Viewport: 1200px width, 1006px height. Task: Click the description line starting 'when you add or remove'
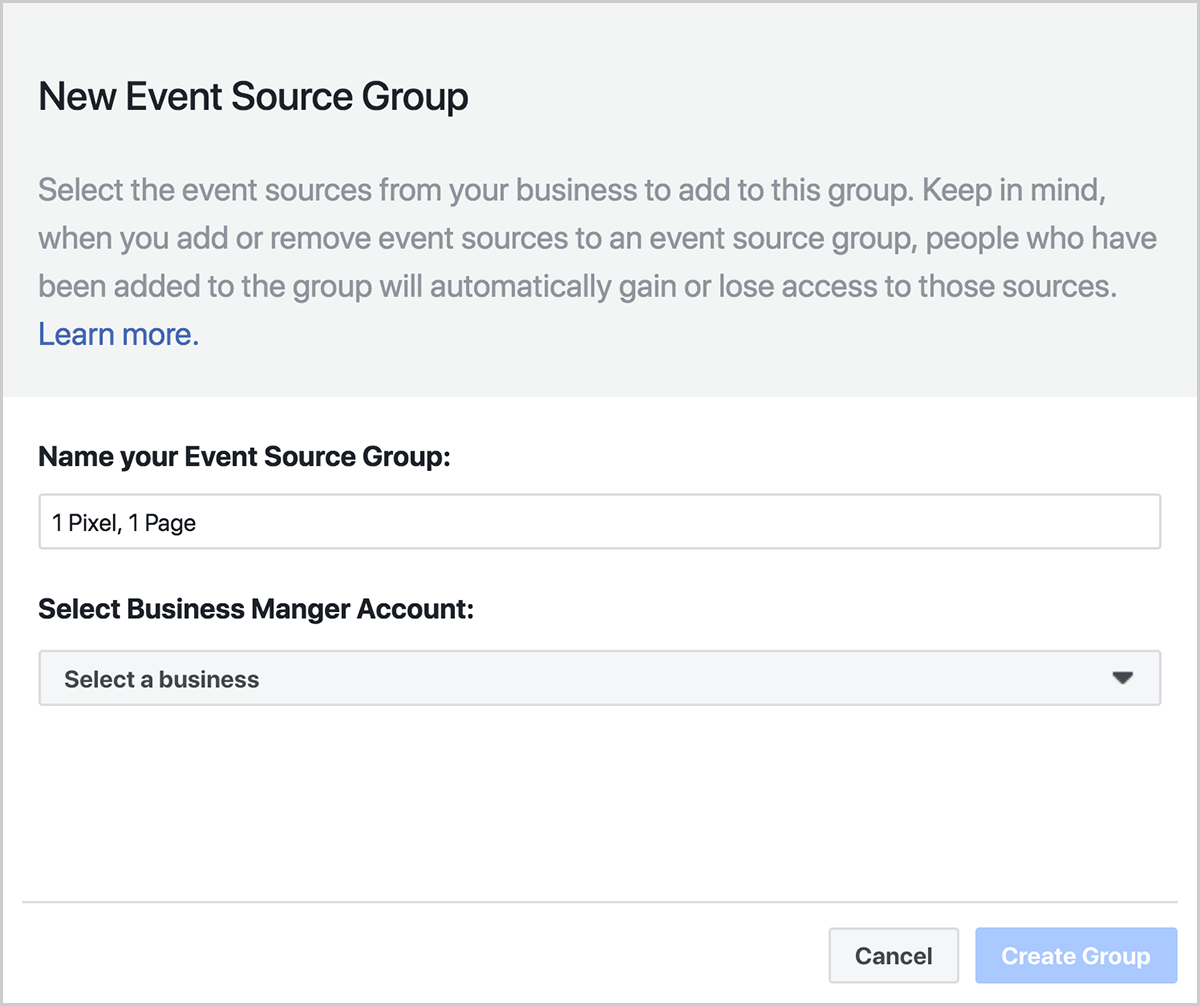pos(597,239)
